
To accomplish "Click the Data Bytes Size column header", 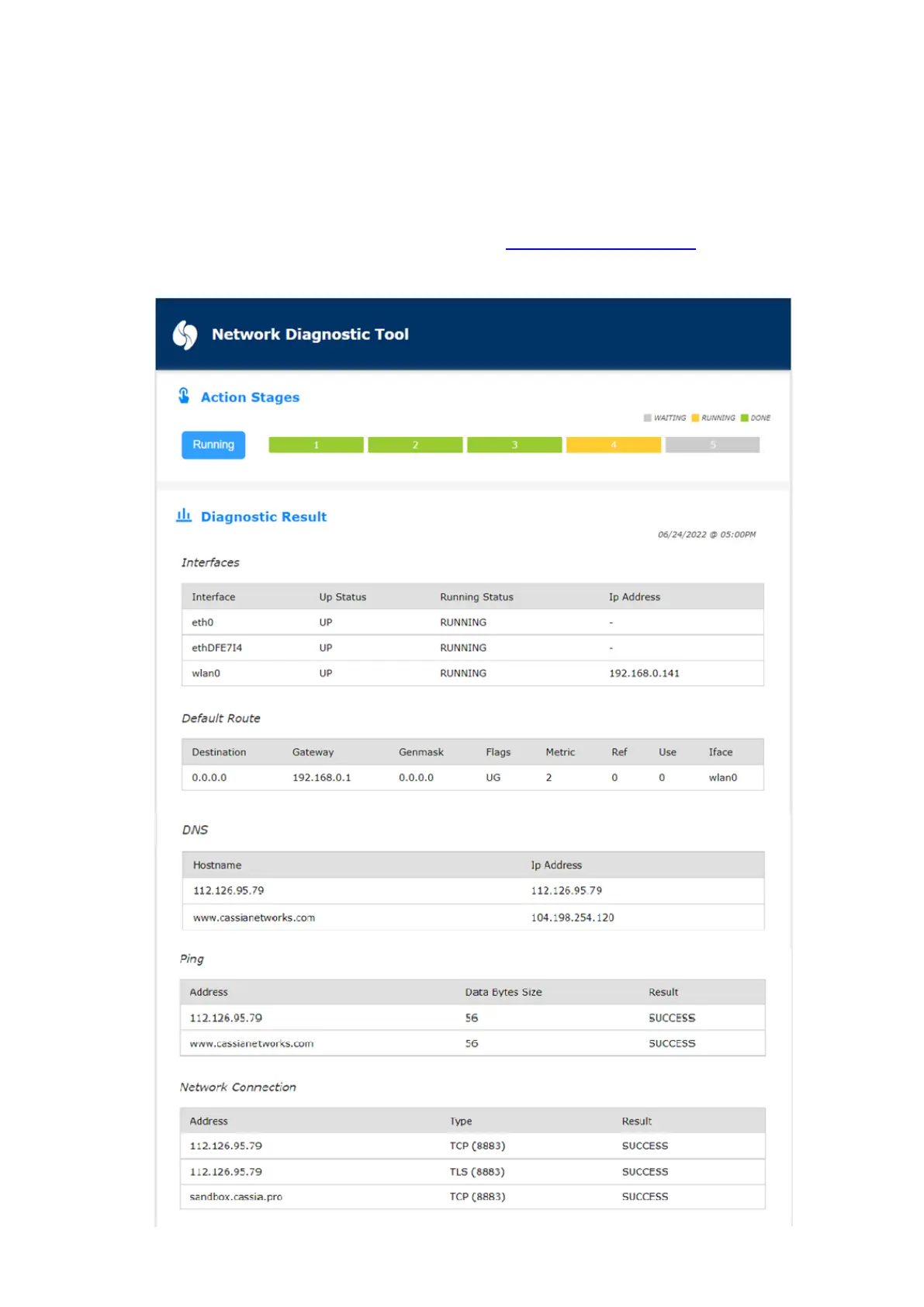I will 504,993.
